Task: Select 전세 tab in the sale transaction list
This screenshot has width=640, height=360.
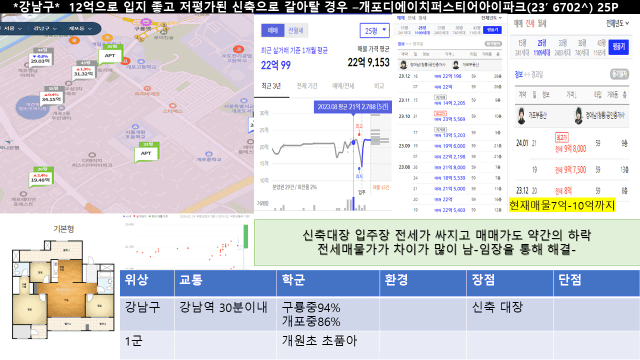Action: pyautogui.click(x=411, y=18)
